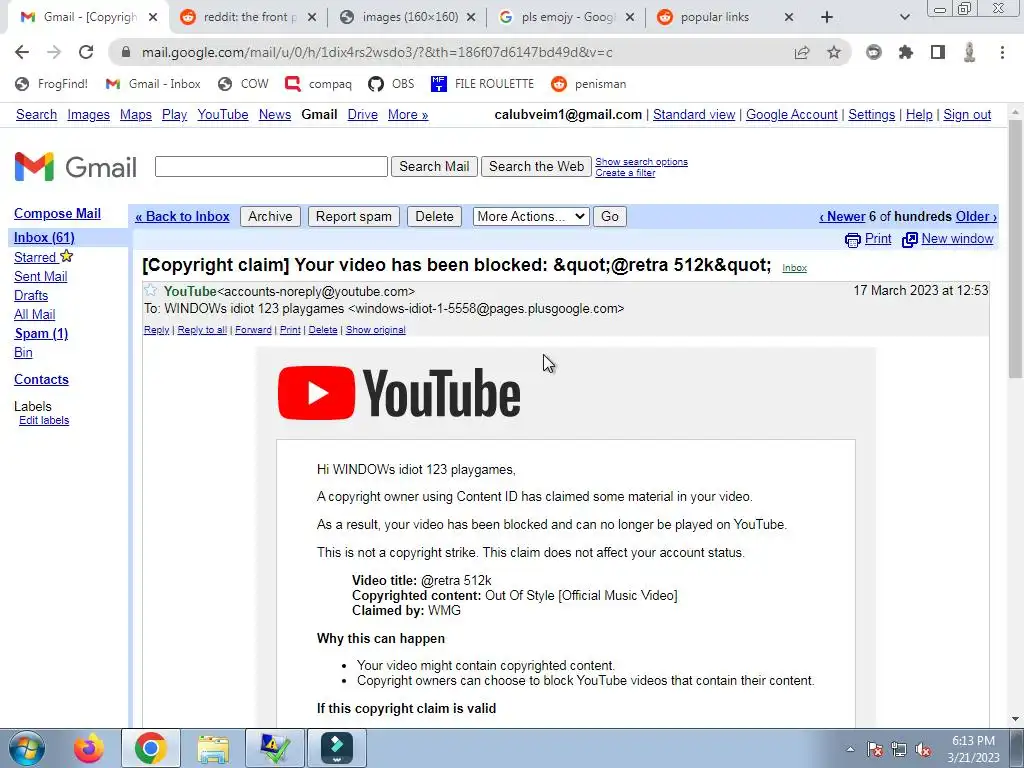Click Search Mail button

[434, 167]
